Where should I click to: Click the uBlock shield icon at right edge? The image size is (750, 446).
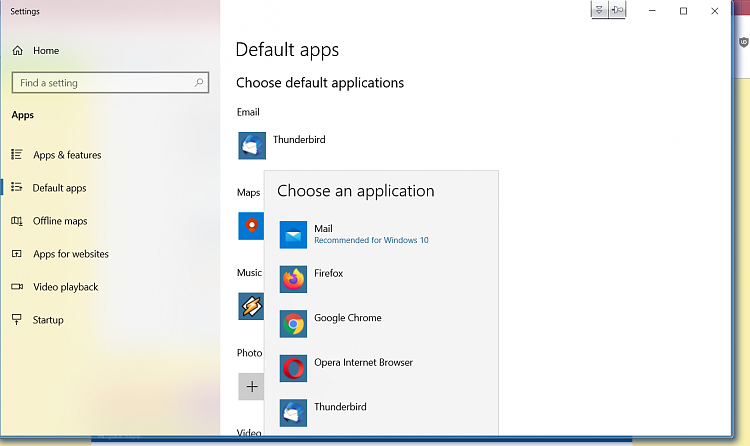(x=743, y=43)
